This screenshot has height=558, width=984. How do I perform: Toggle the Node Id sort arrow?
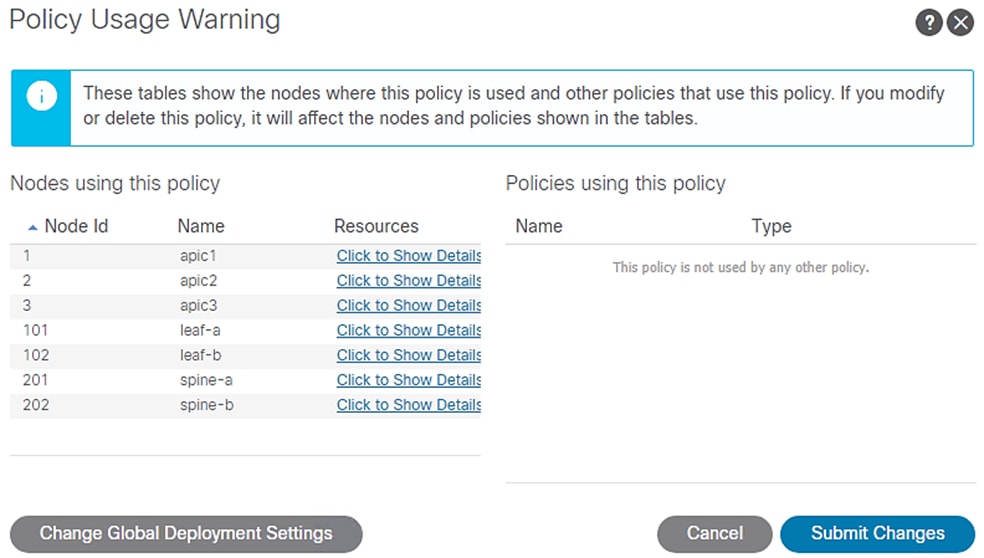pyautogui.click(x=33, y=227)
